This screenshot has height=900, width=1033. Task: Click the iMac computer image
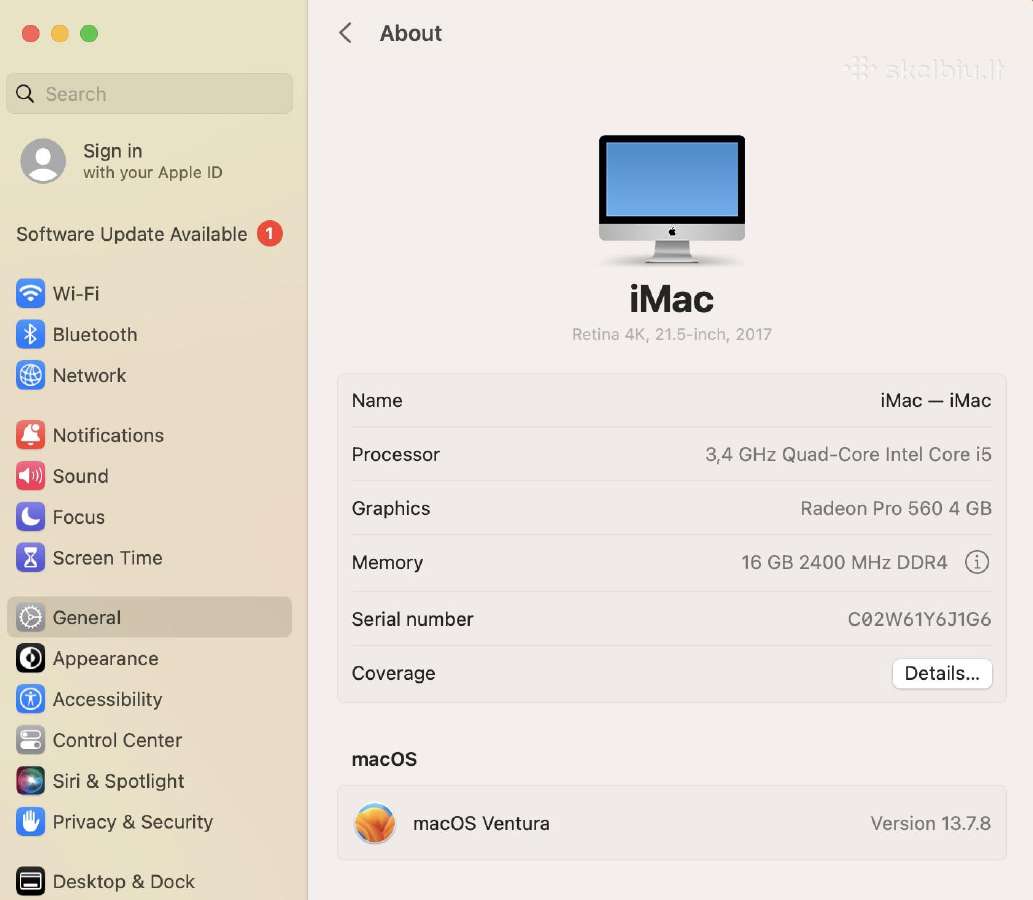coord(671,200)
